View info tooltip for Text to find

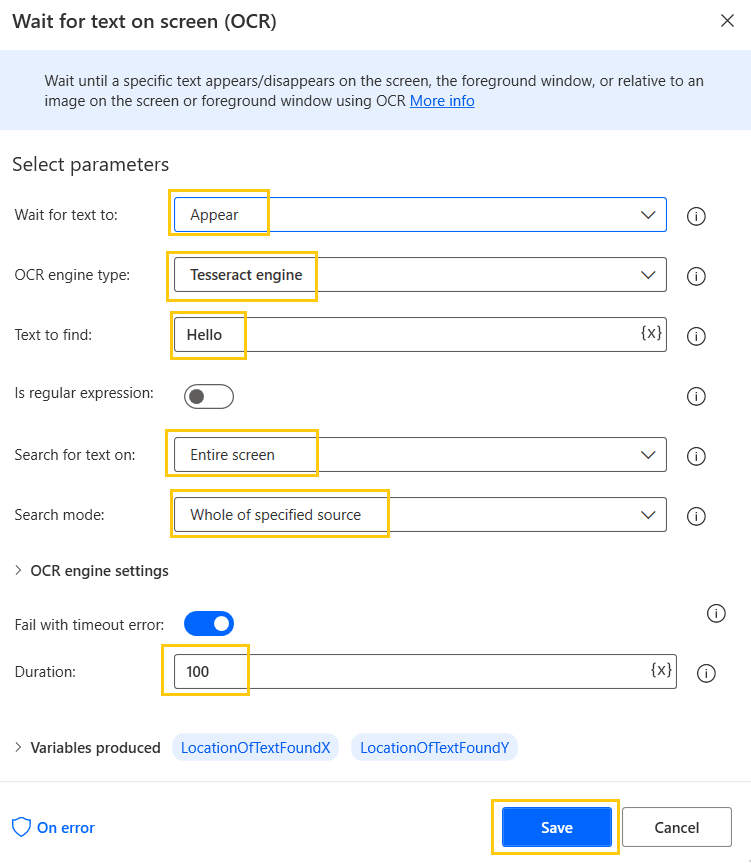coord(696,336)
